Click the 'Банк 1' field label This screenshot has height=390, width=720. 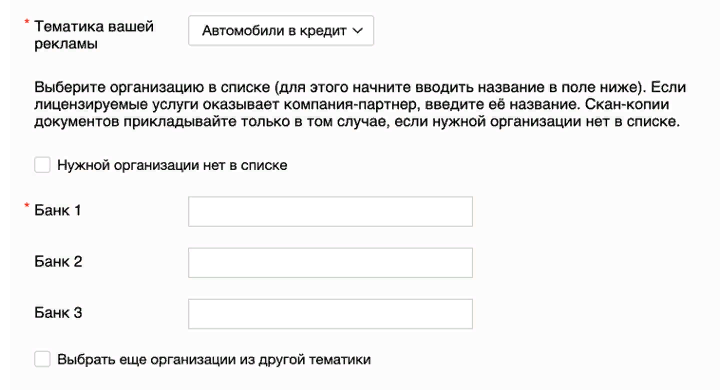[x=57, y=210]
